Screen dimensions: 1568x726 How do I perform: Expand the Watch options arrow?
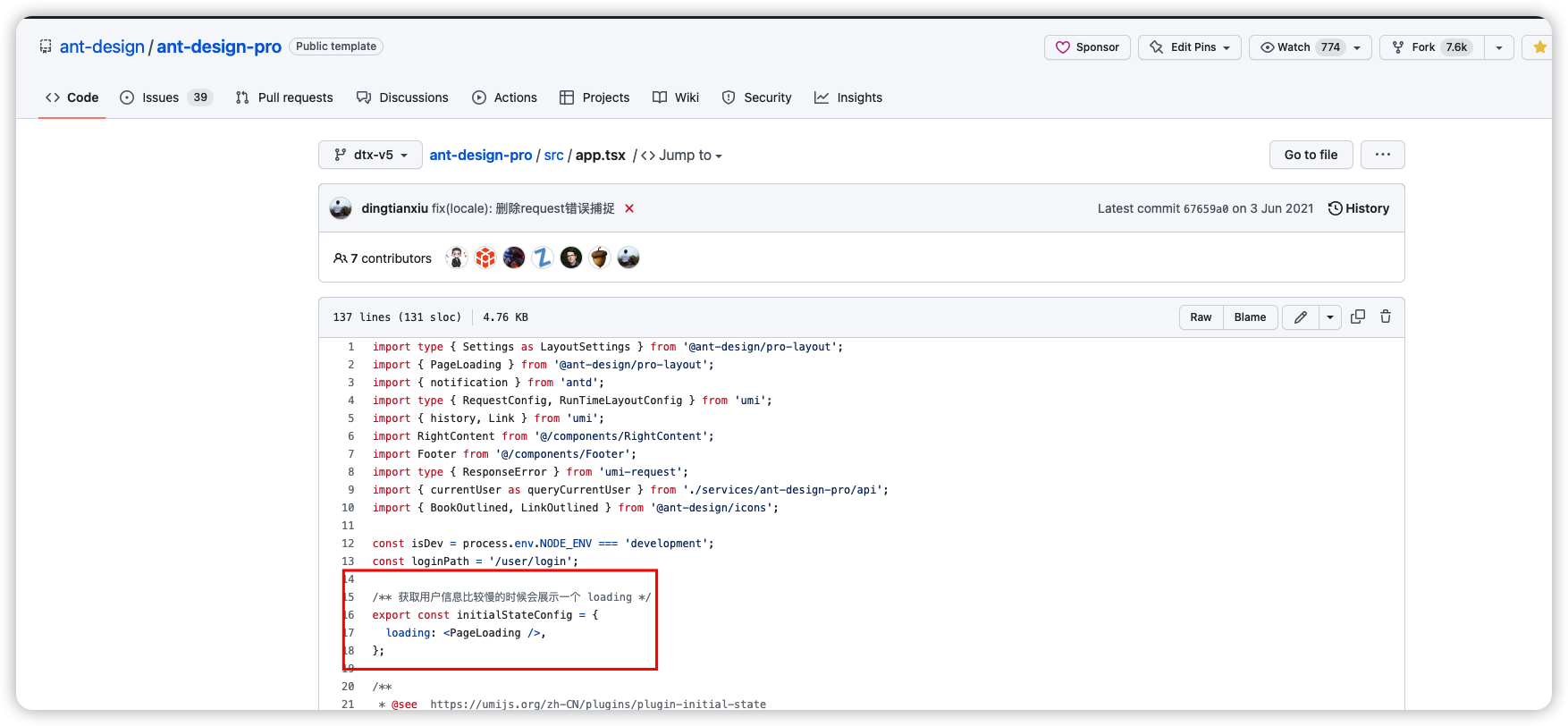[x=1357, y=47]
